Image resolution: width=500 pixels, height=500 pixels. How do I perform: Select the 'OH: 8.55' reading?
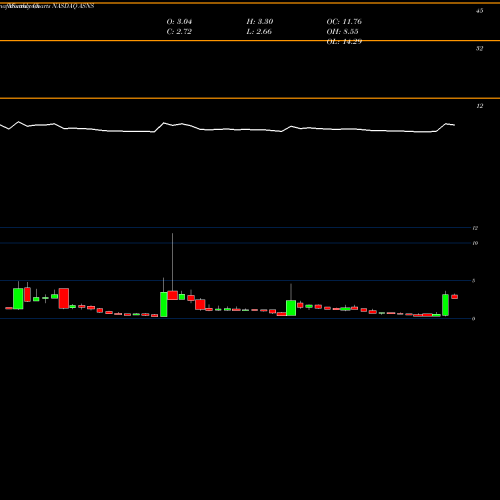[342, 32]
